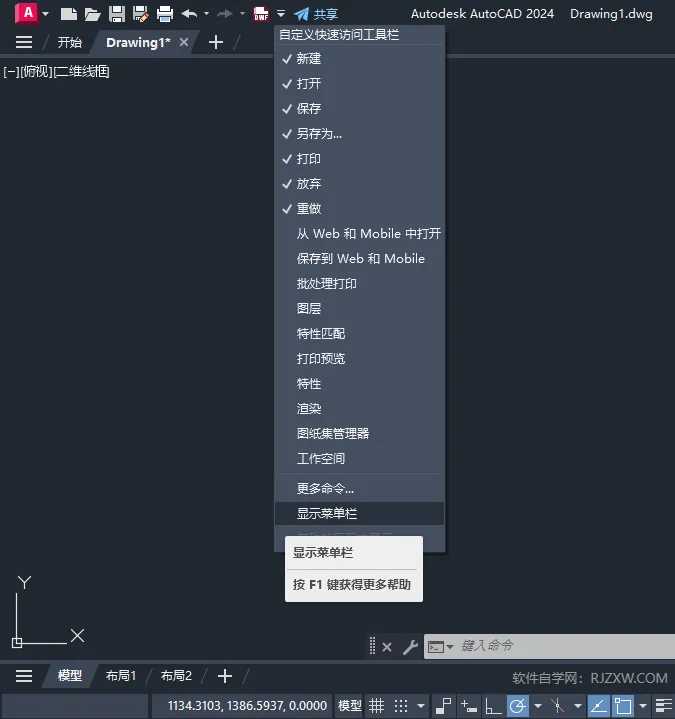Image resolution: width=675 pixels, height=719 pixels.
Task: Switch to the Drawing1* tab
Action: point(138,43)
